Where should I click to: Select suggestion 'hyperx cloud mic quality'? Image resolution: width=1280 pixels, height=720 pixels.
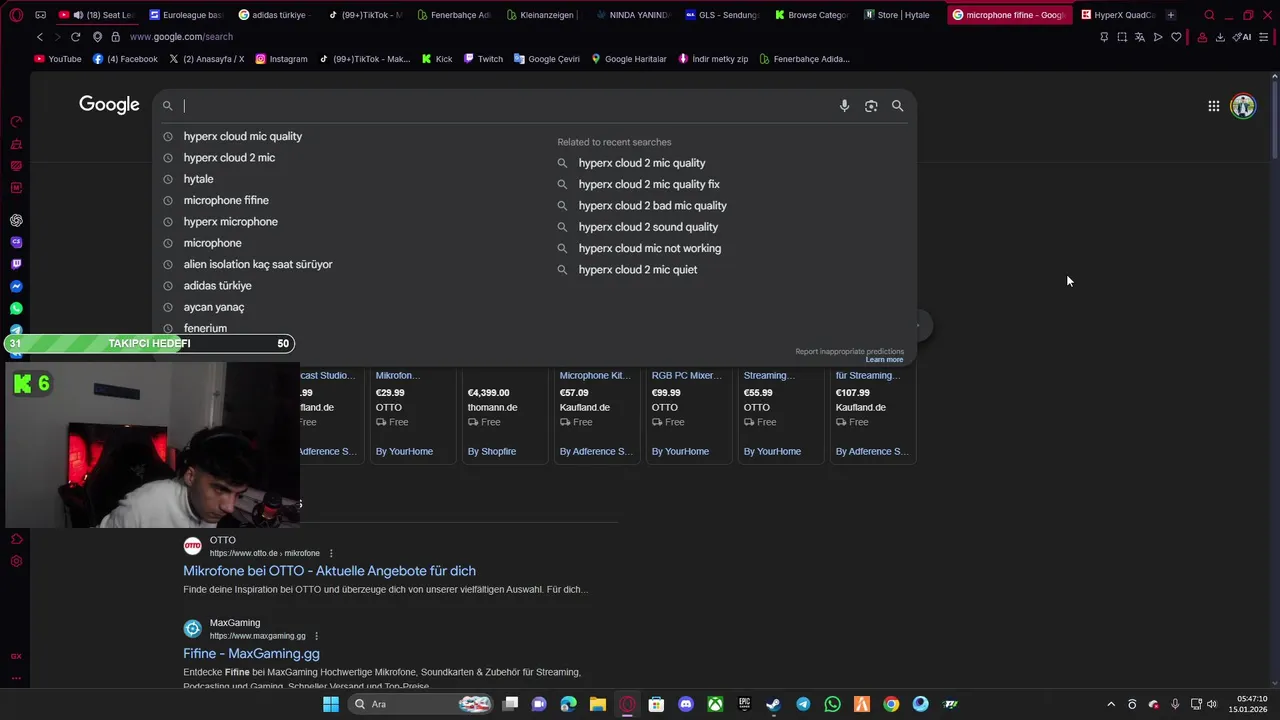243,137
